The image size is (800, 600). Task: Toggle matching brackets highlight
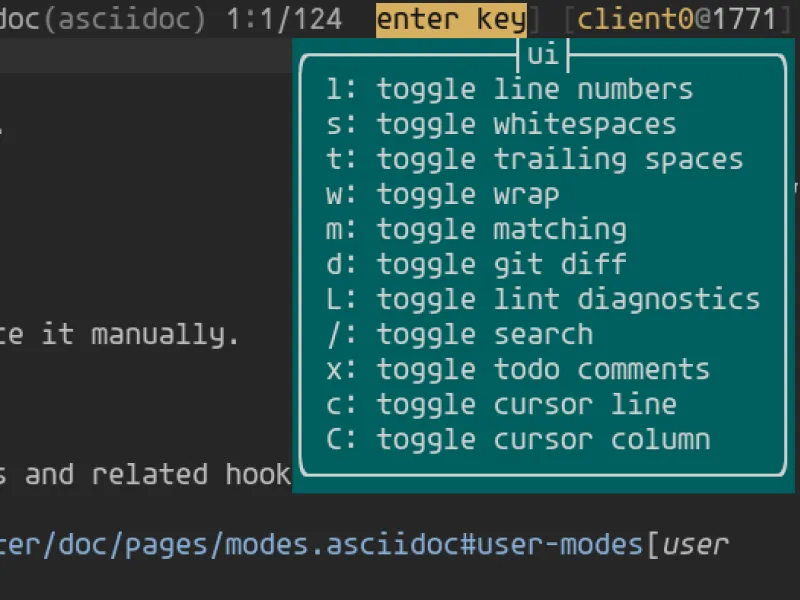[475, 229]
